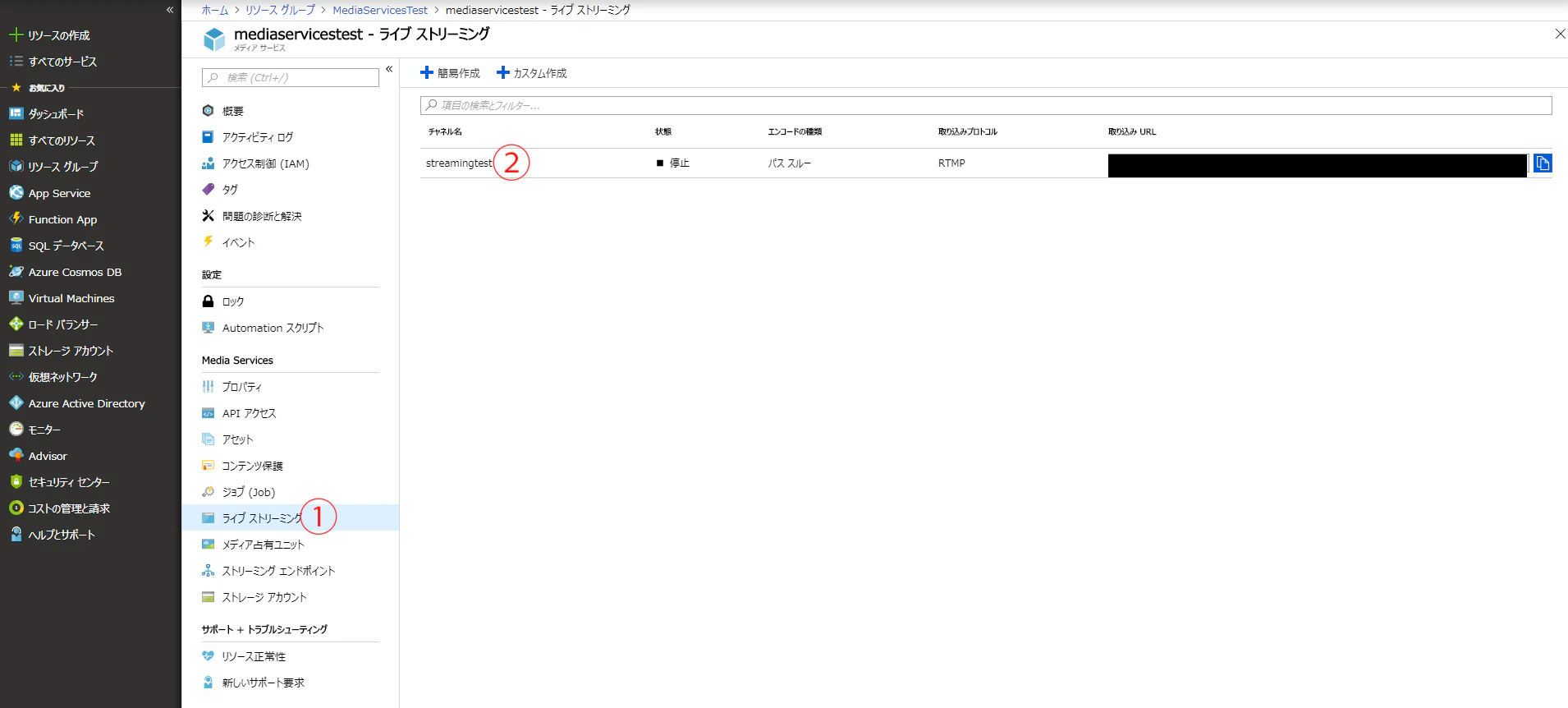Open セキュリティ センター shield icon
The height and width of the screenshot is (708, 1568).
point(16,481)
